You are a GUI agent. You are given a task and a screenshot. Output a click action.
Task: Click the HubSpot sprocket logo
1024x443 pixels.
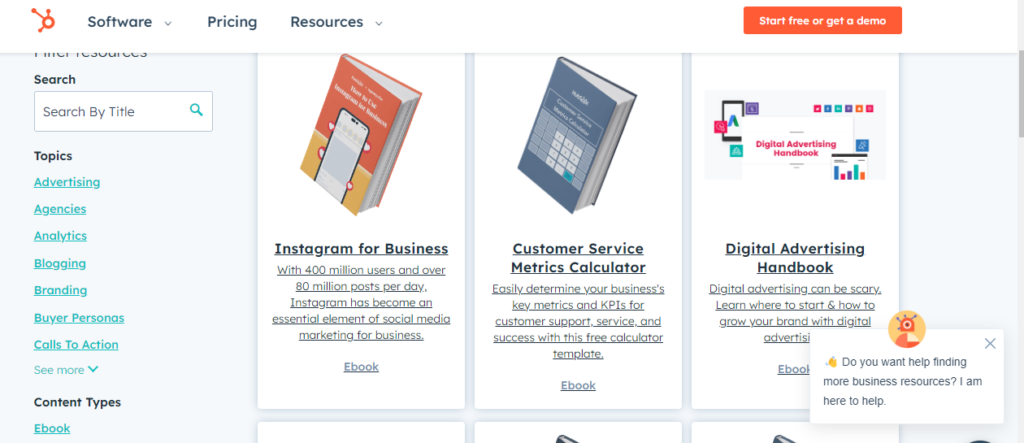click(x=43, y=20)
